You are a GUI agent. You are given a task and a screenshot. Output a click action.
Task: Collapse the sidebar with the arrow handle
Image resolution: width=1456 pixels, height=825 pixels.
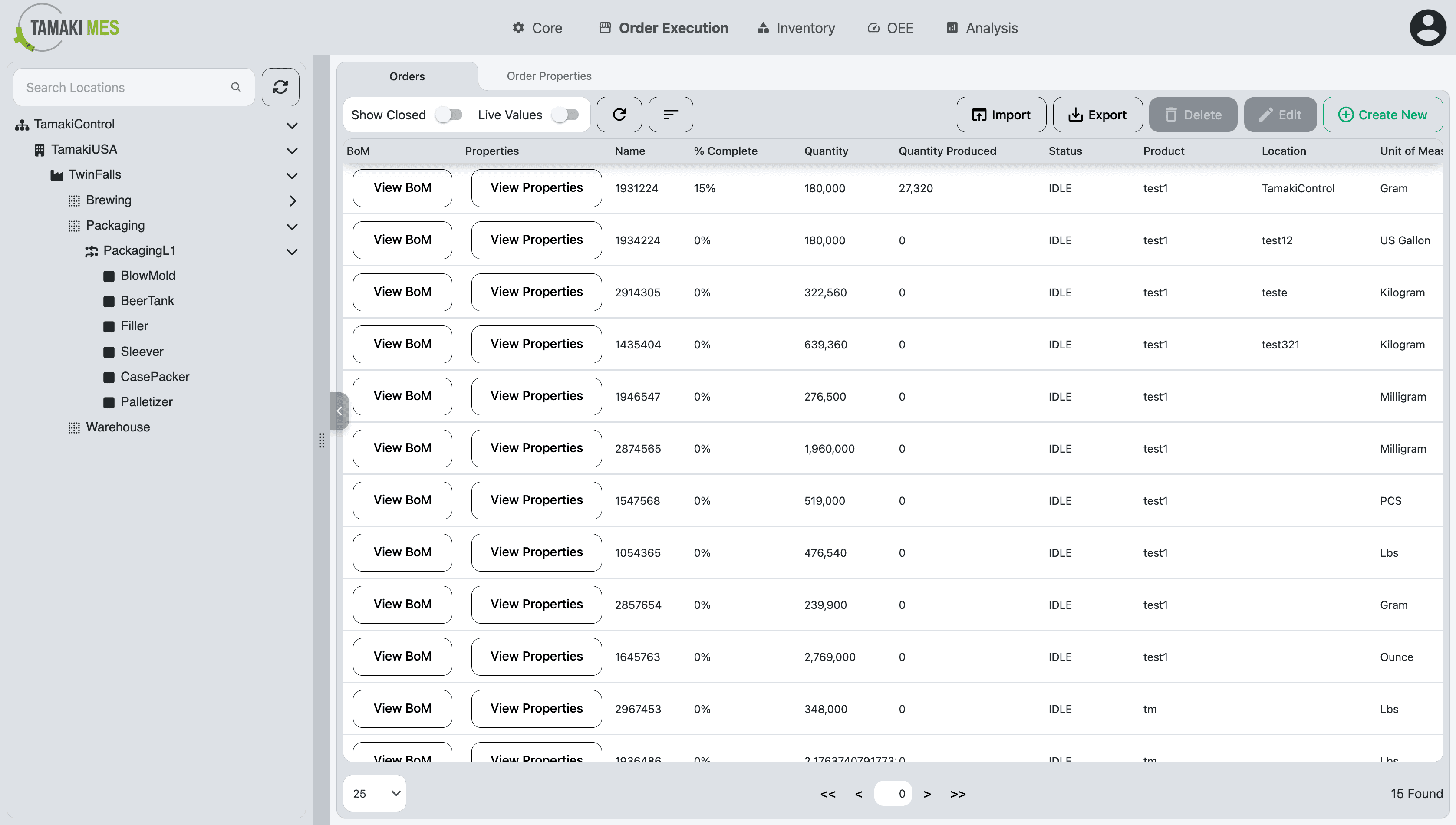click(x=339, y=411)
